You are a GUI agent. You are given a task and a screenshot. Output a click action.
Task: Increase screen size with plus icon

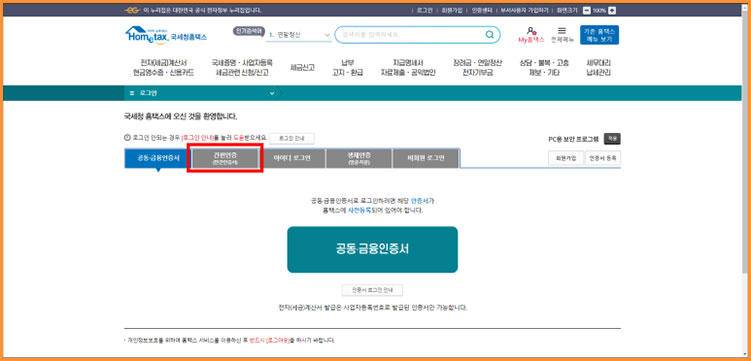point(612,10)
